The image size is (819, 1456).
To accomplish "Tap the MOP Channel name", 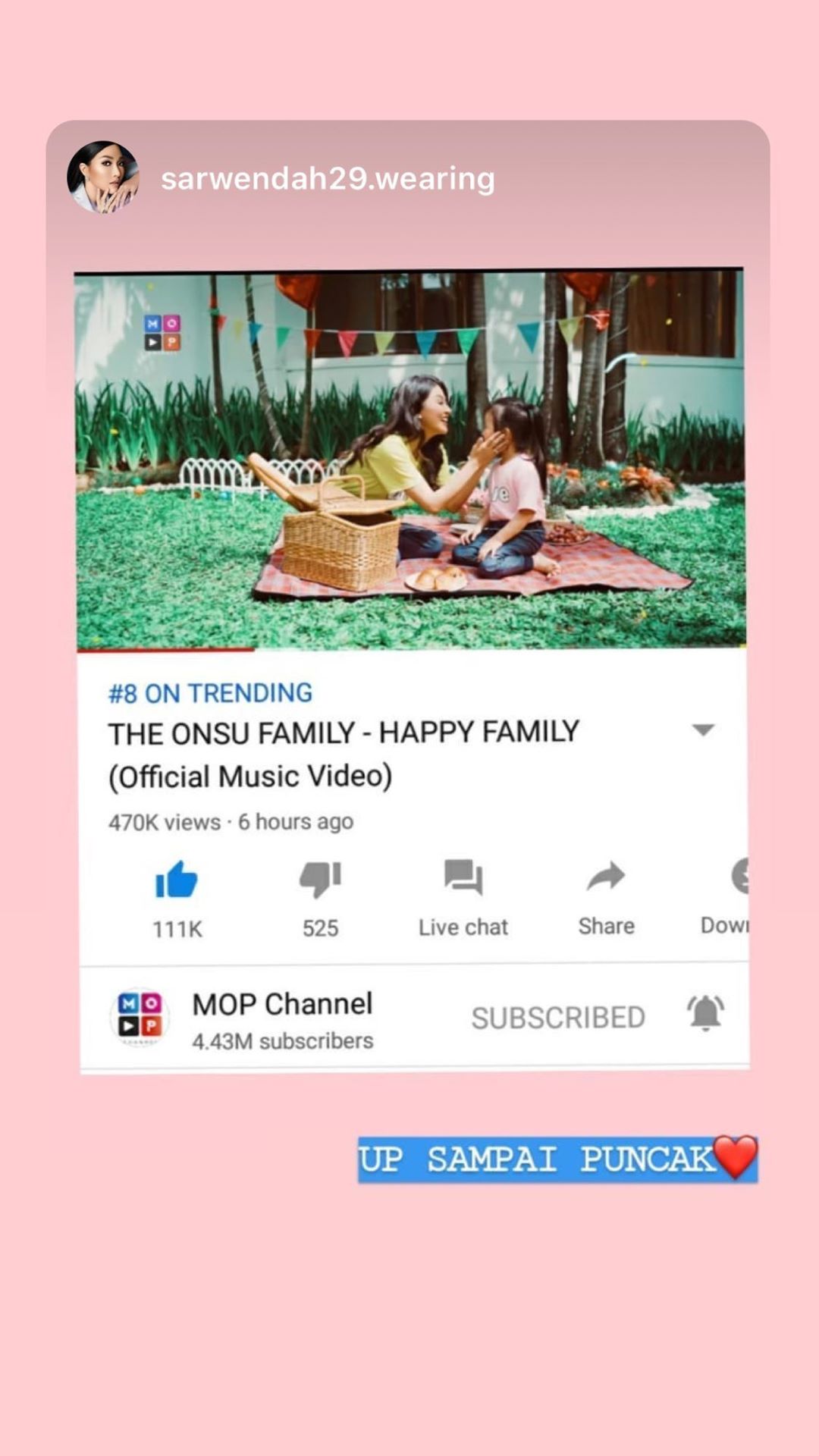I will 282,1004.
